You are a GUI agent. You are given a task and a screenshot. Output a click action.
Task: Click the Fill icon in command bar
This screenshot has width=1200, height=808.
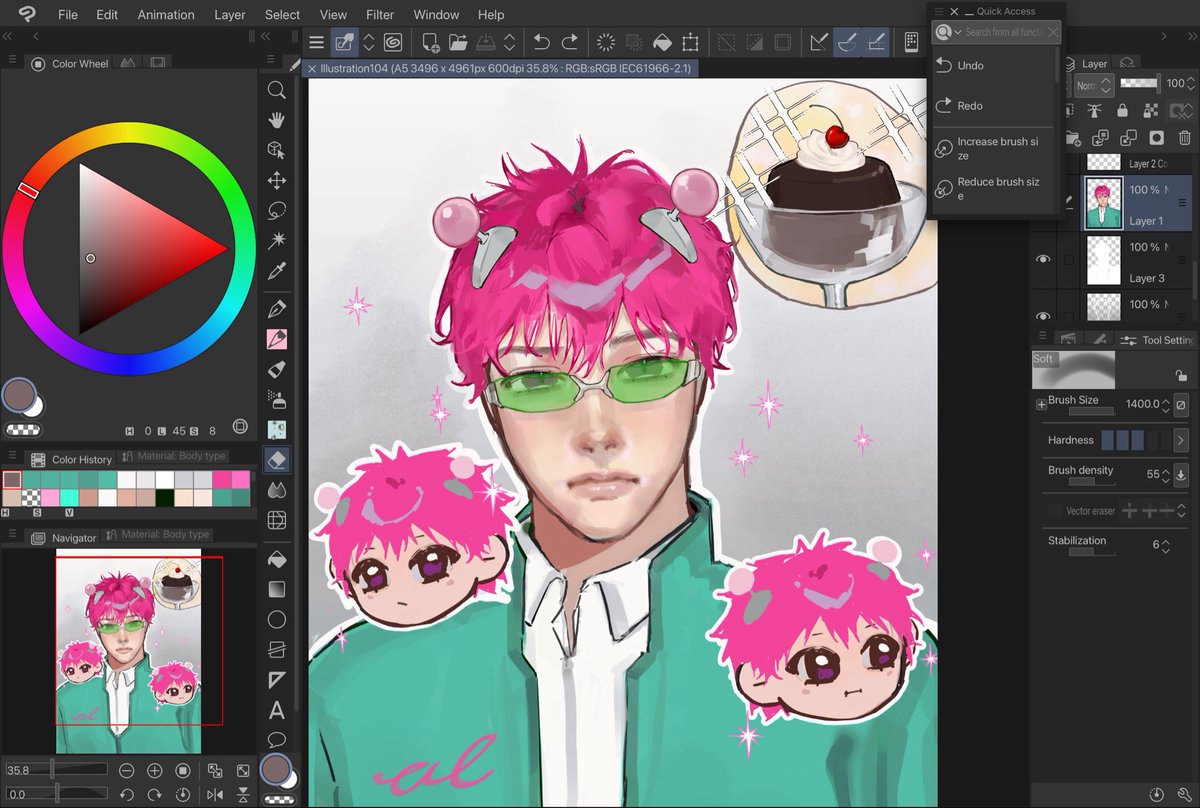[x=662, y=42]
